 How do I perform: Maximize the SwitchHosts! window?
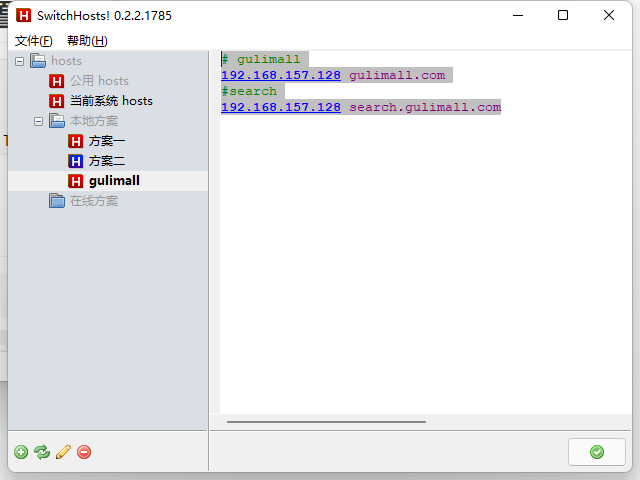click(x=563, y=16)
